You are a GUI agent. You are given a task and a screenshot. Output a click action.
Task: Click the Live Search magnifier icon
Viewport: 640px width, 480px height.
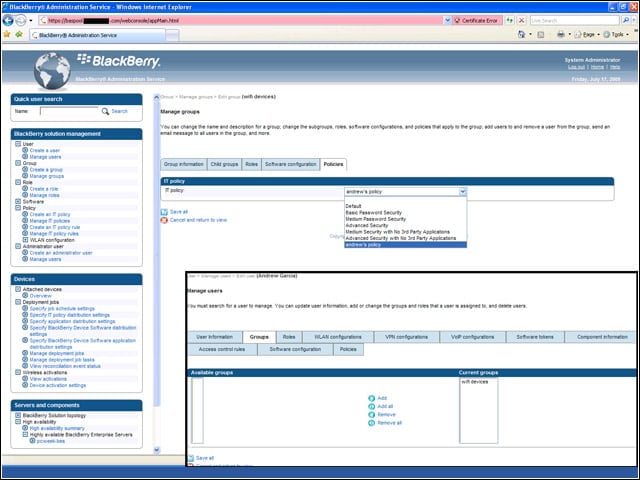pyautogui.click(x=625, y=20)
